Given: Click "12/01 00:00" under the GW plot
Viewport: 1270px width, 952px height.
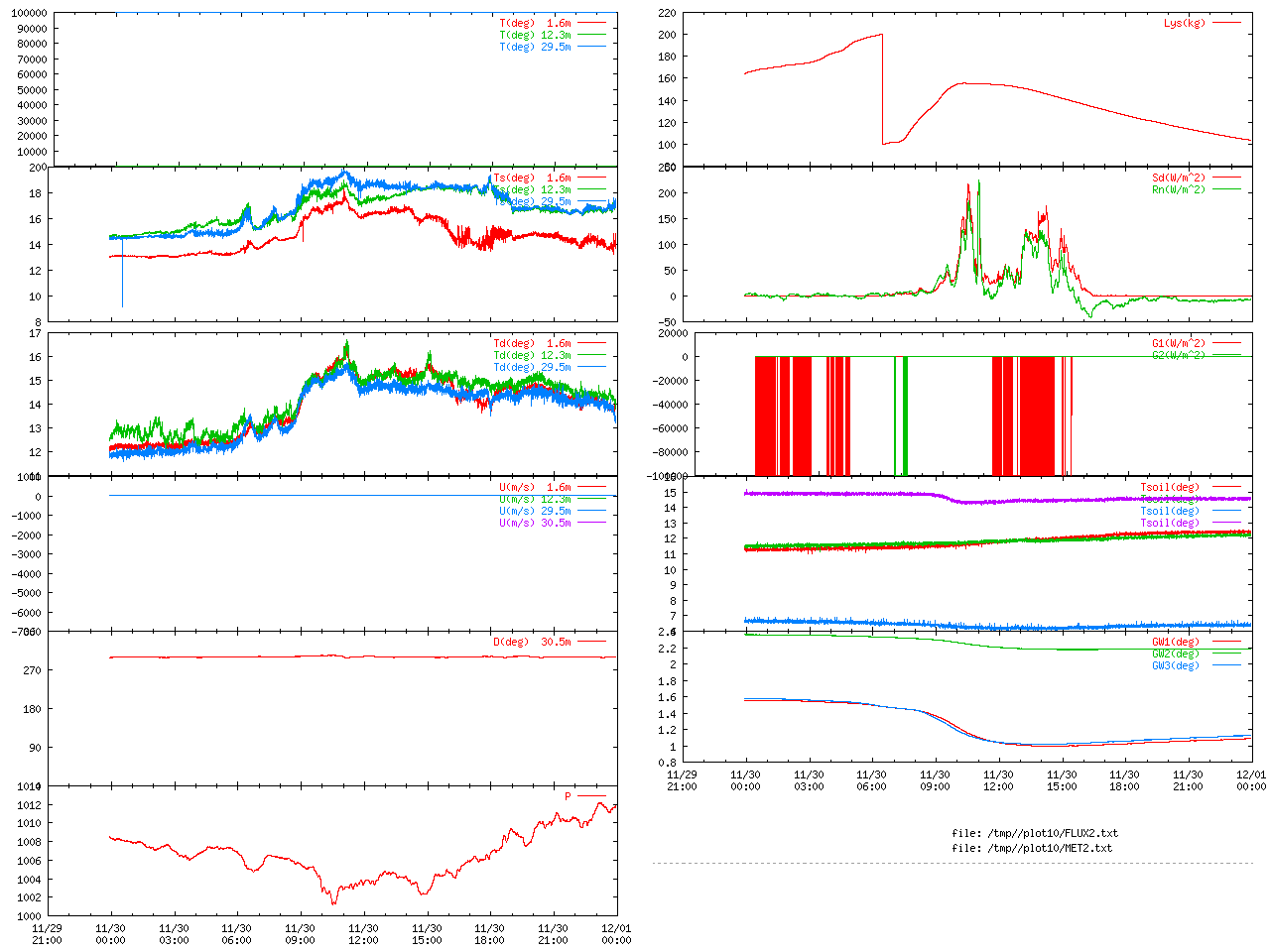Looking at the screenshot, I should [x=1251, y=780].
